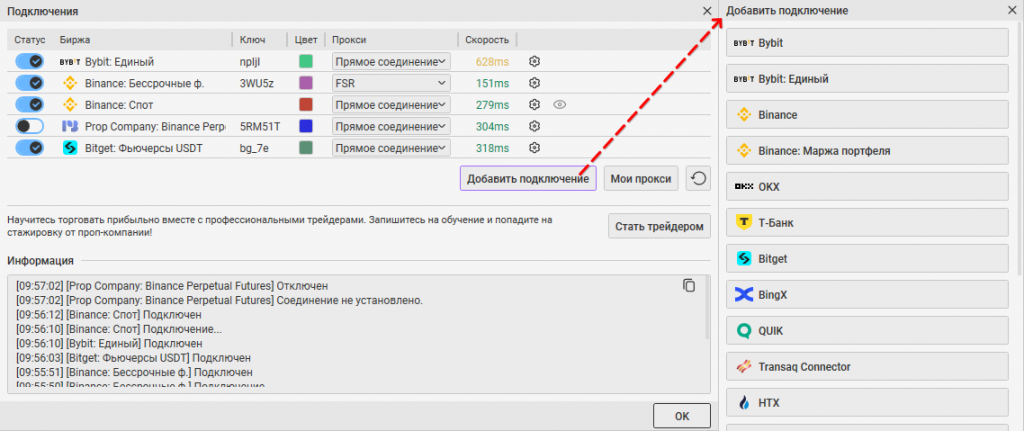Choose OKX in add connection list
1024x431 pixels.
coord(868,187)
